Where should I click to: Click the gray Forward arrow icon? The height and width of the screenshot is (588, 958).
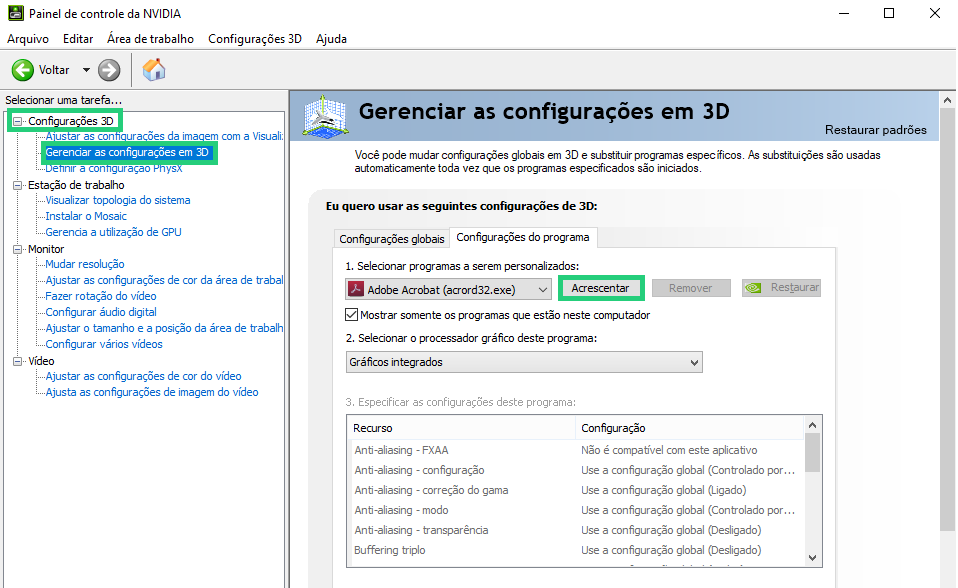[109, 70]
